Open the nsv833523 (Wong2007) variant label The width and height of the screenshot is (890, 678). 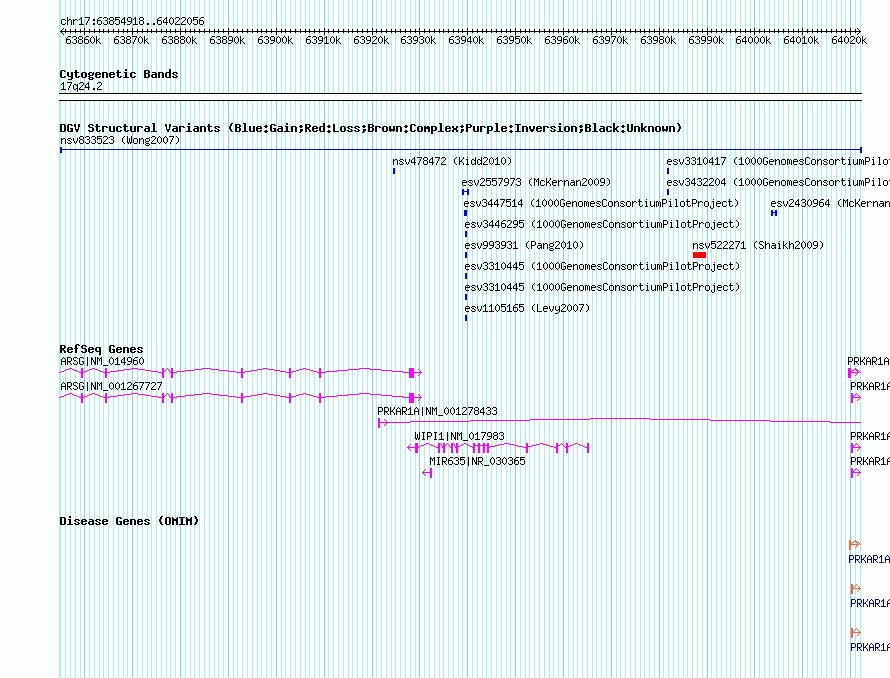coord(120,140)
